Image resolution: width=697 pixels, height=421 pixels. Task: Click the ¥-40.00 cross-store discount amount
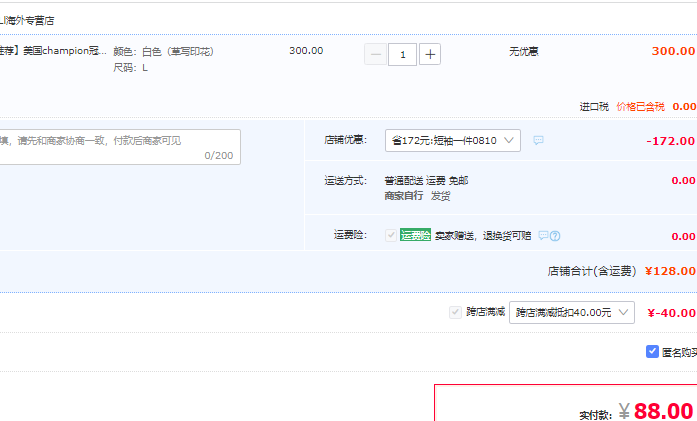pyautogui.click(x=672, y=313)
